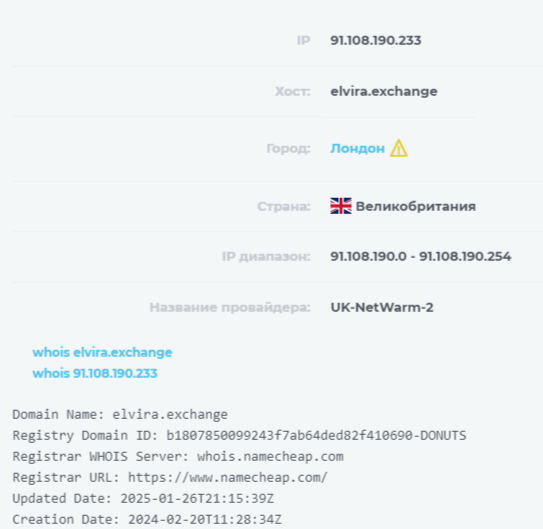Click the Registrar URL namecheap address

click(228, 478)
